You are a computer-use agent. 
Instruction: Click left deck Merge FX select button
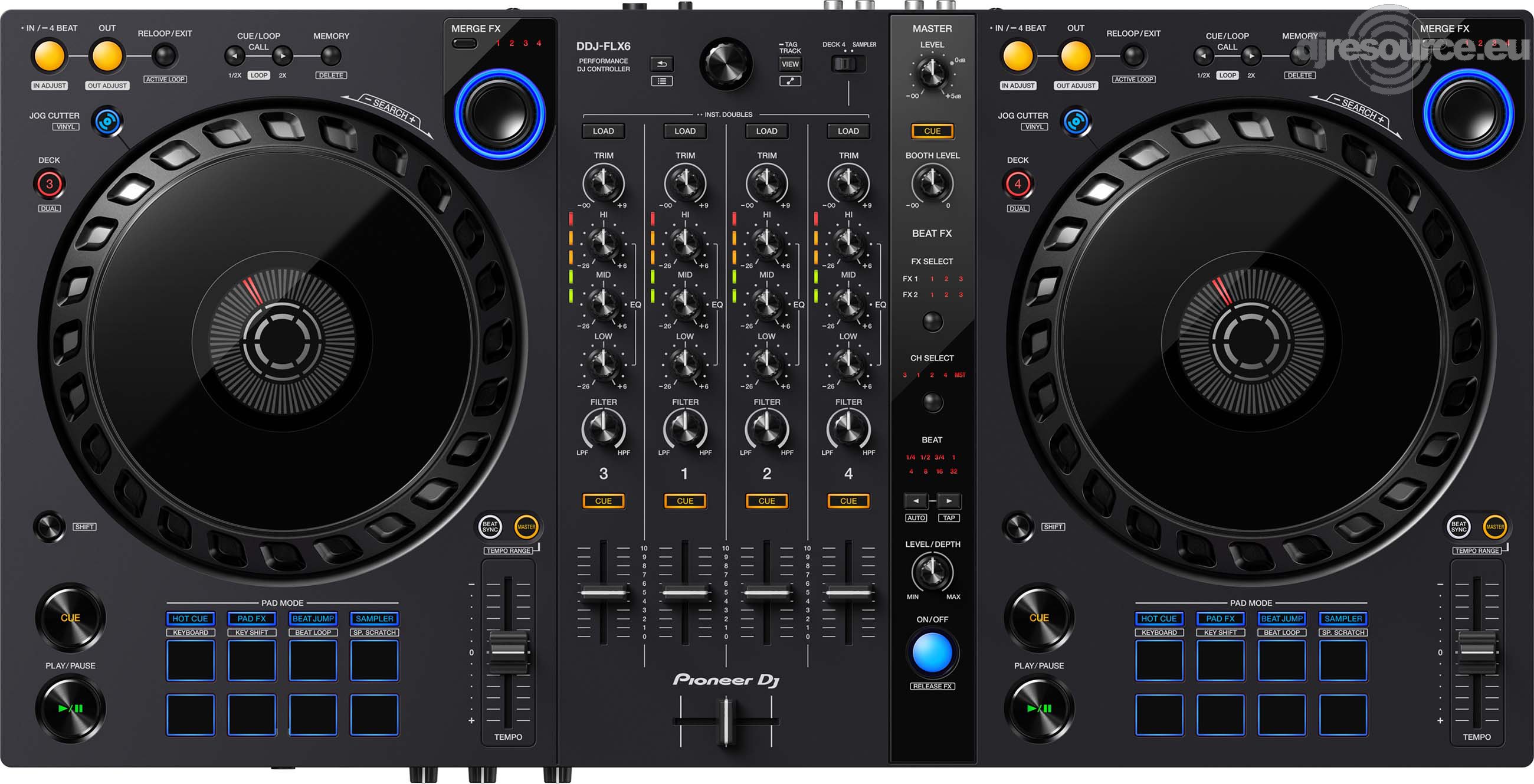tap(464, 44)
